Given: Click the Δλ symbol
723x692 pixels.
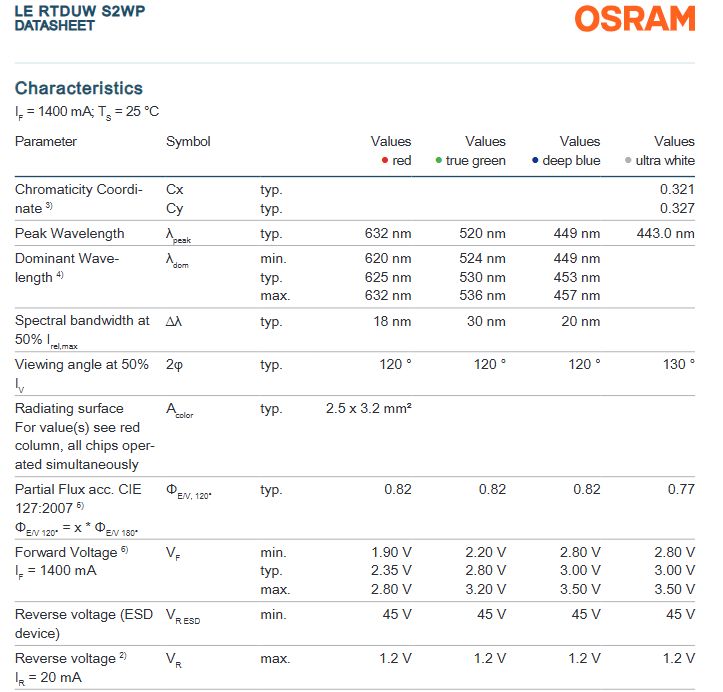Looking at the screenshot, I should click(x=174, y=321).
